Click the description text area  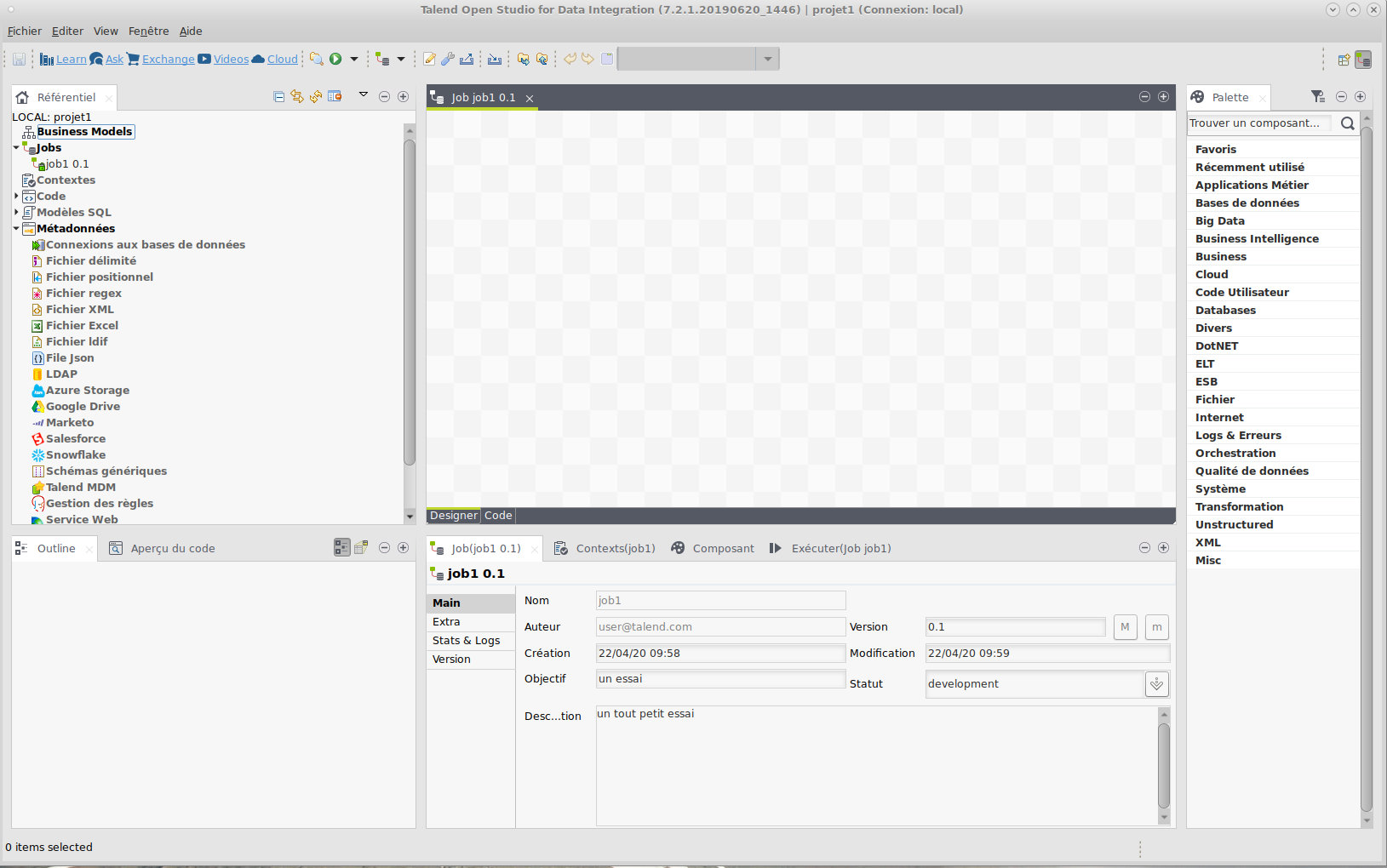coord(877,766)
